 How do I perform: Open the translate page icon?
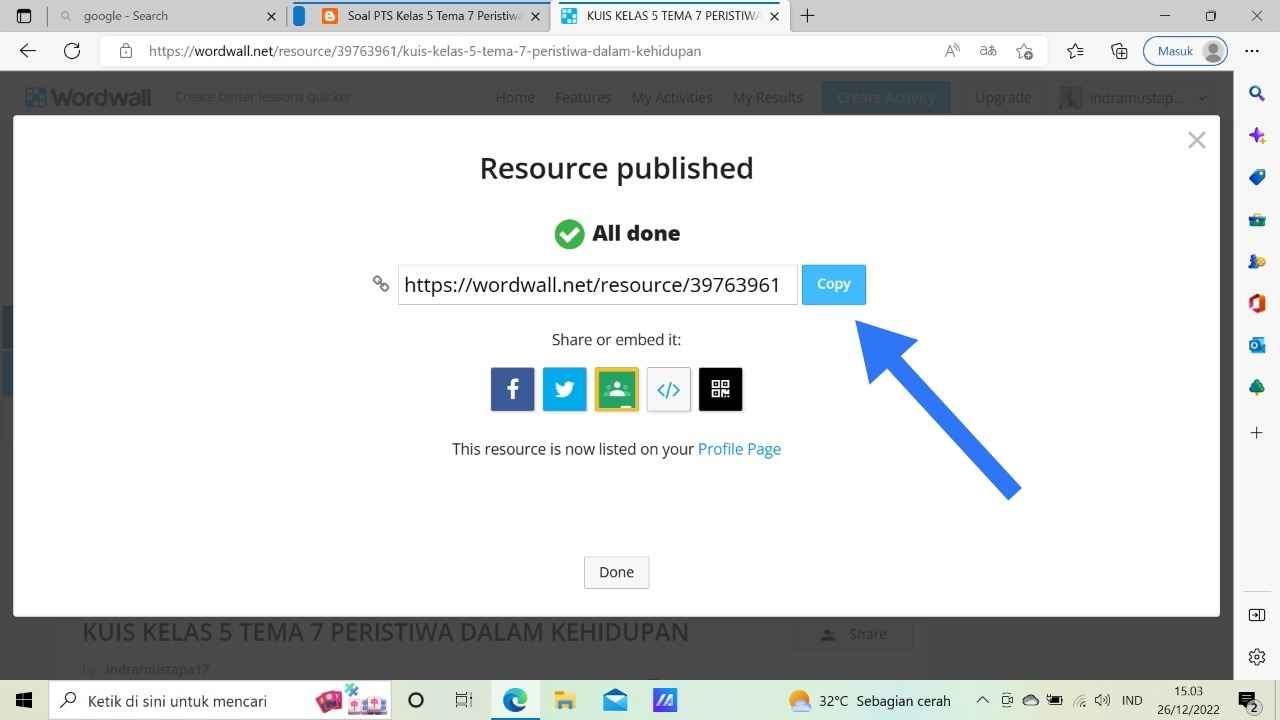988,51
